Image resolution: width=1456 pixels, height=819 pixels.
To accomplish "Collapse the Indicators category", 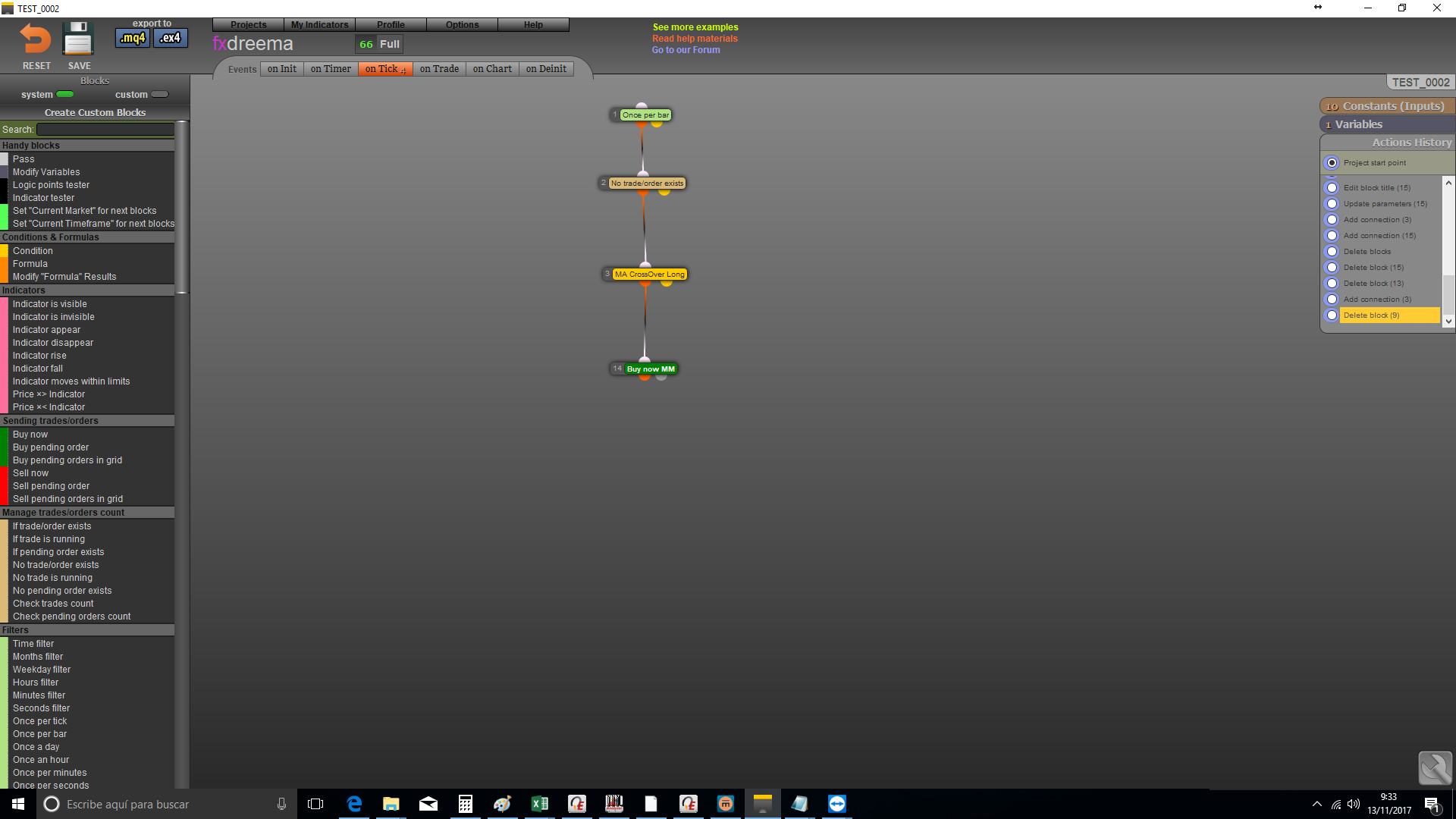I will pos(87,290).
